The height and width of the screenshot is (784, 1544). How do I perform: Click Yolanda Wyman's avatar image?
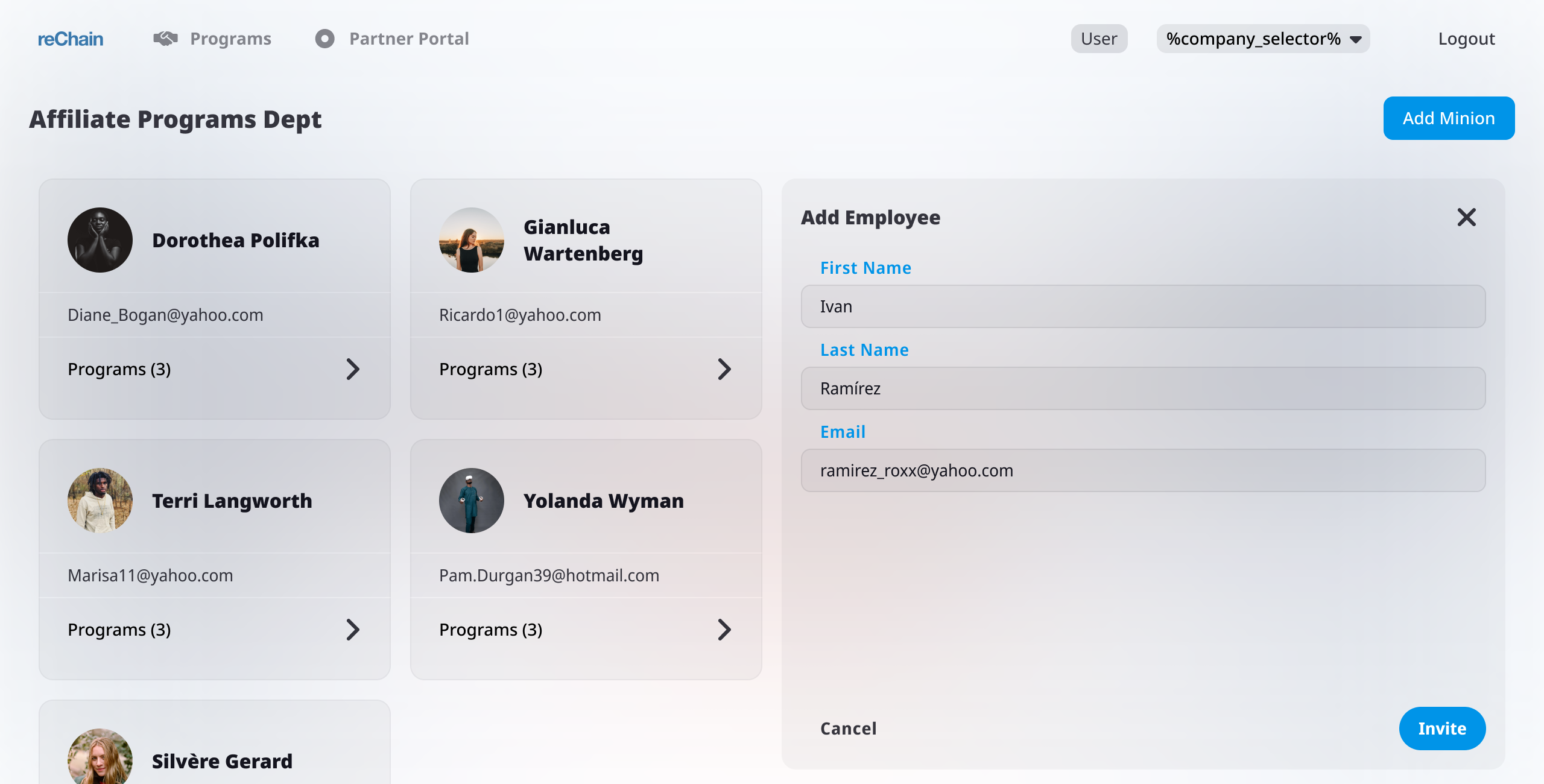[472, 501]
